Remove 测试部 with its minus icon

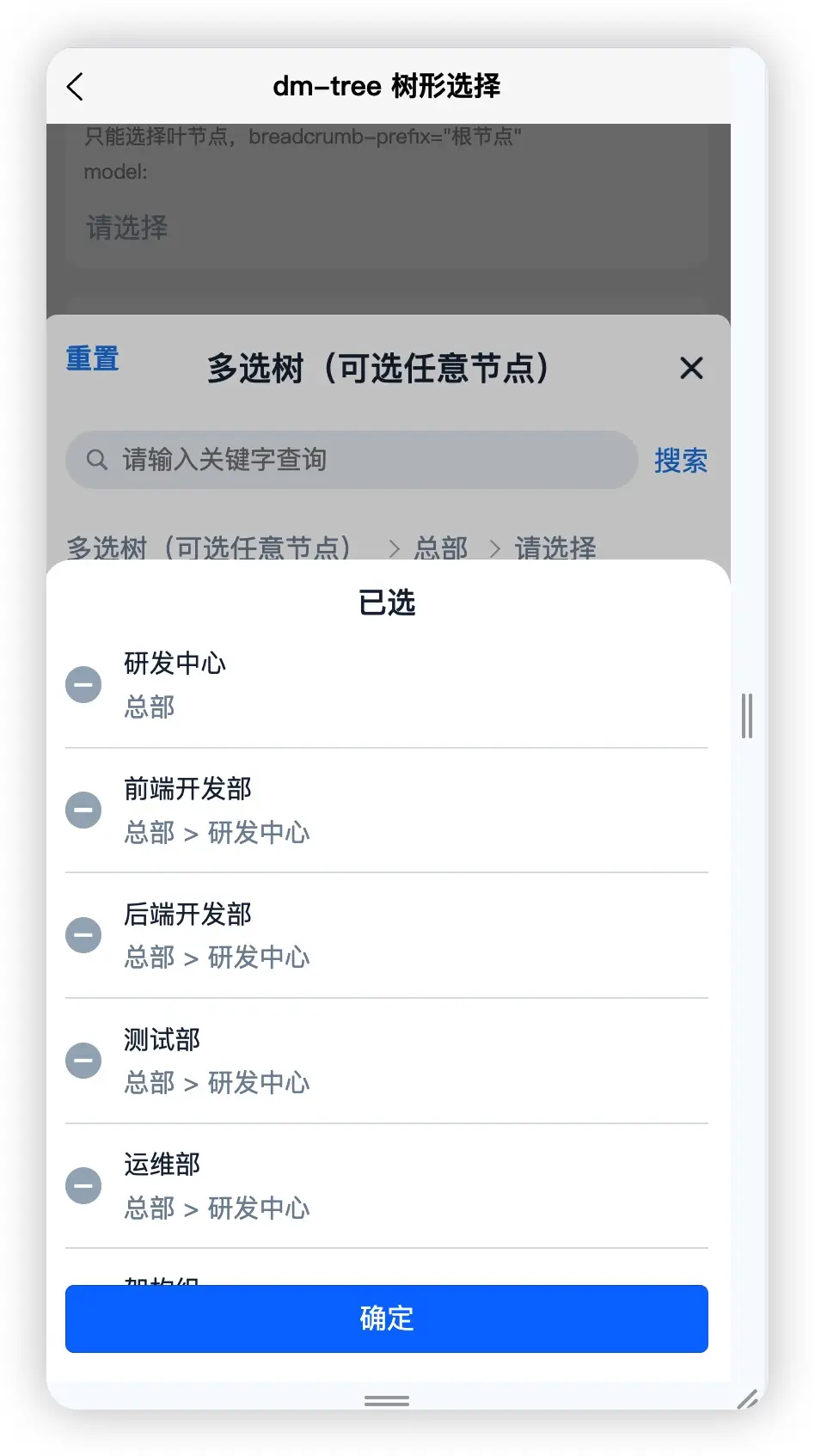coord(83,1061)
